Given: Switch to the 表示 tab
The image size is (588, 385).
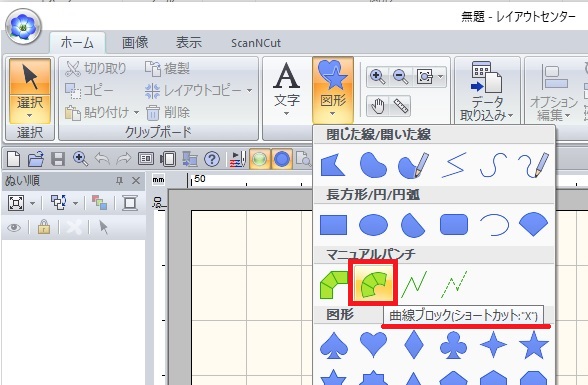Looking at the screenshot, I should coord(189,42).
